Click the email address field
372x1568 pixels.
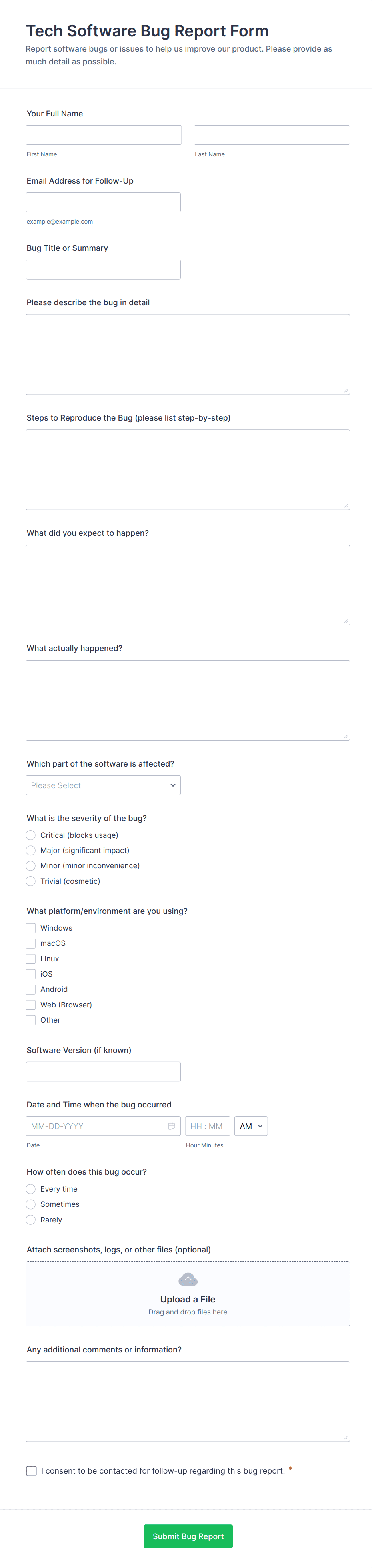103,202
